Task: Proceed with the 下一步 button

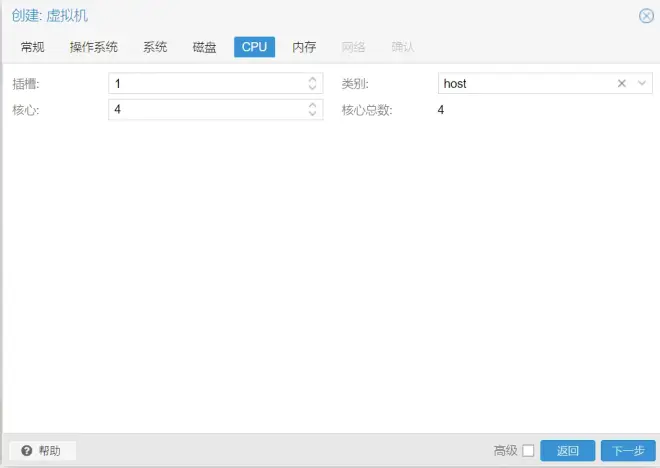Action: pyautogui.click(x=628, y=451)
